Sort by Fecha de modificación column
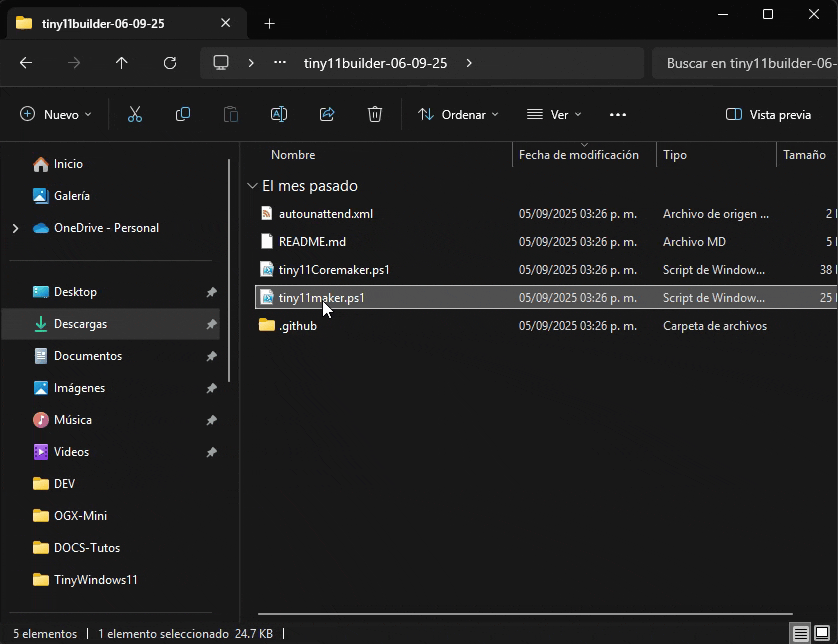The width and height of the screenshot is (838, 644). click(x=578, y=155)
